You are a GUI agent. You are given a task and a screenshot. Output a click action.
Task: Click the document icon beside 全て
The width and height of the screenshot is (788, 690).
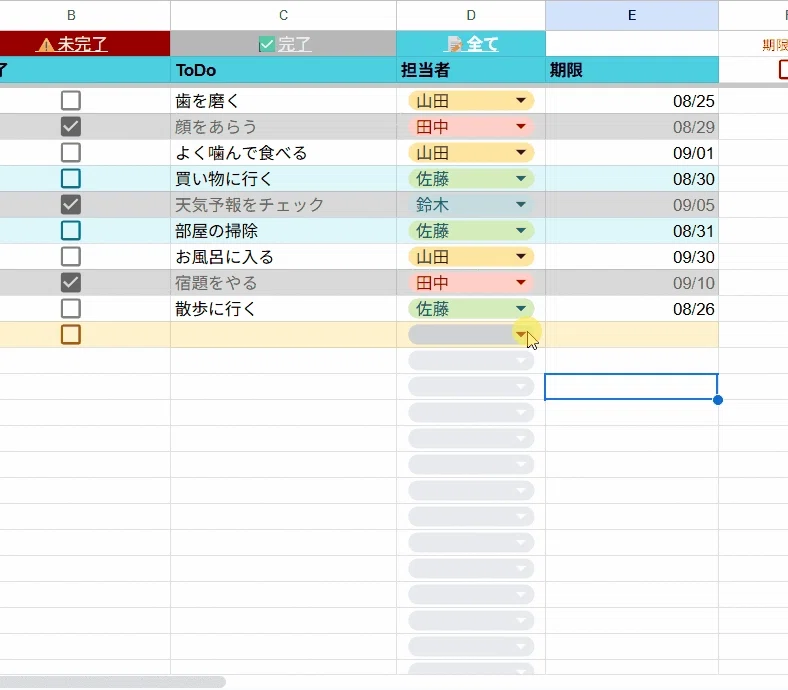point(455,44)
